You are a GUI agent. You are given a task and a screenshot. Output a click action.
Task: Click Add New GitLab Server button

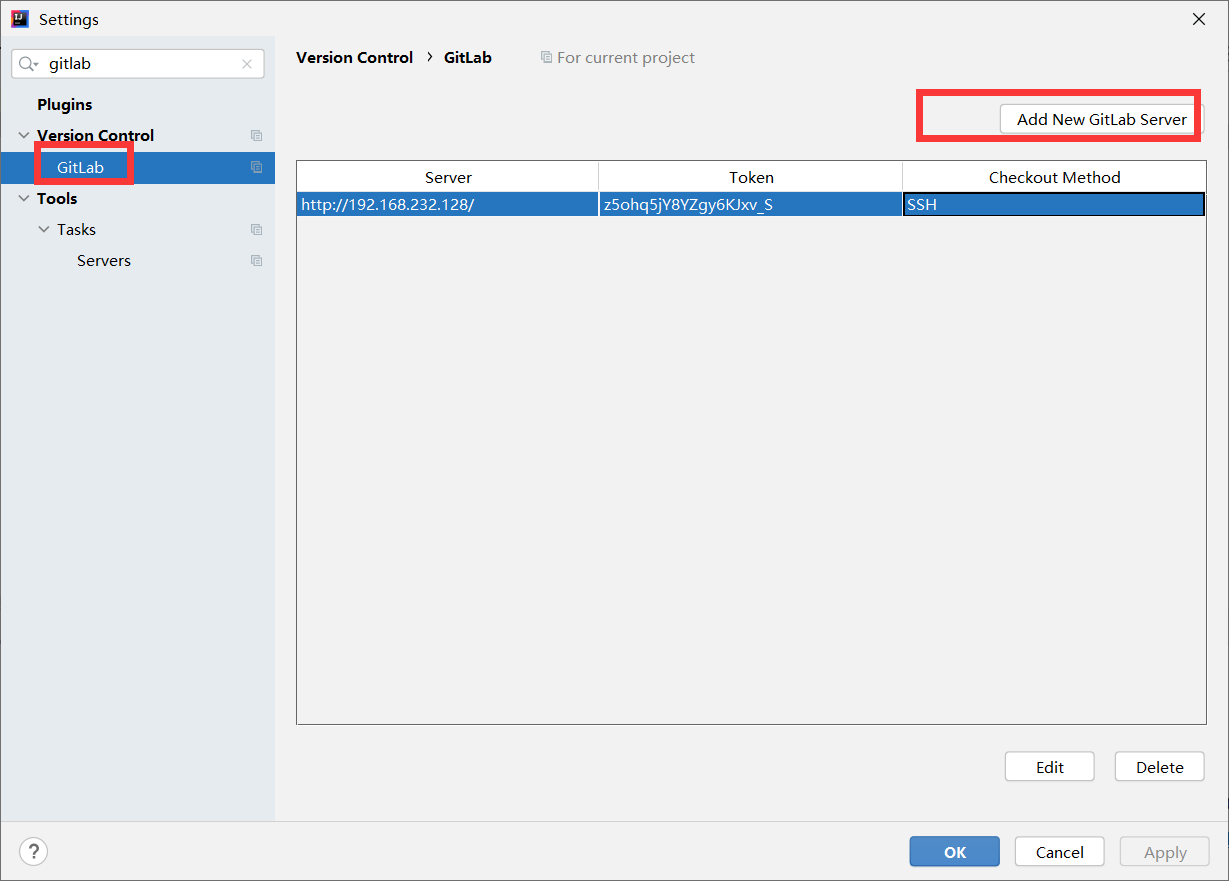[x=1101, y=119]
